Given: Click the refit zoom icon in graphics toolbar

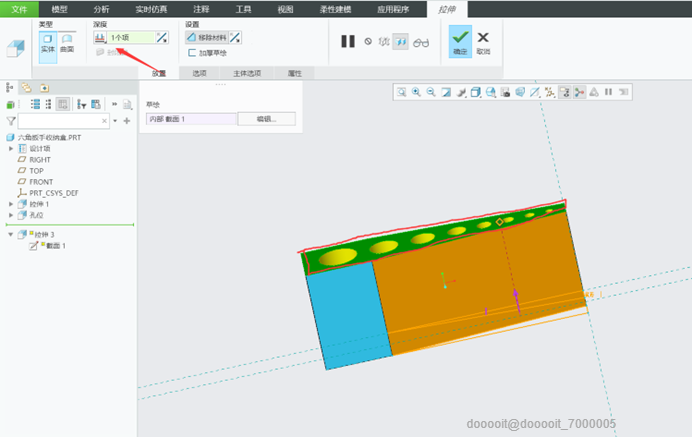Looking at the screenshot, I should (x=401, y=92).
